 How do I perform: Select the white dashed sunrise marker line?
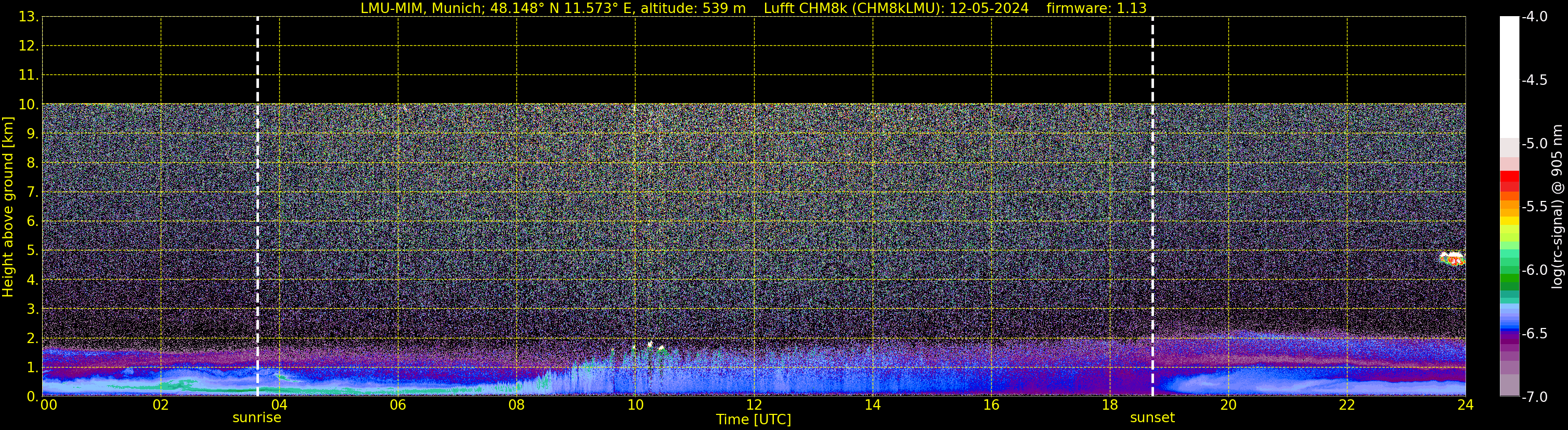tap(257, 207)
